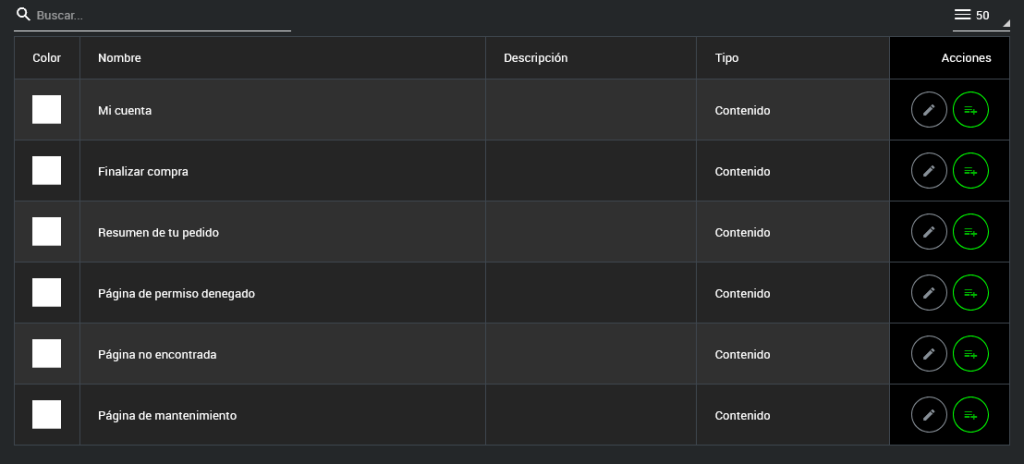Click the Color column header

coord(47,58)
